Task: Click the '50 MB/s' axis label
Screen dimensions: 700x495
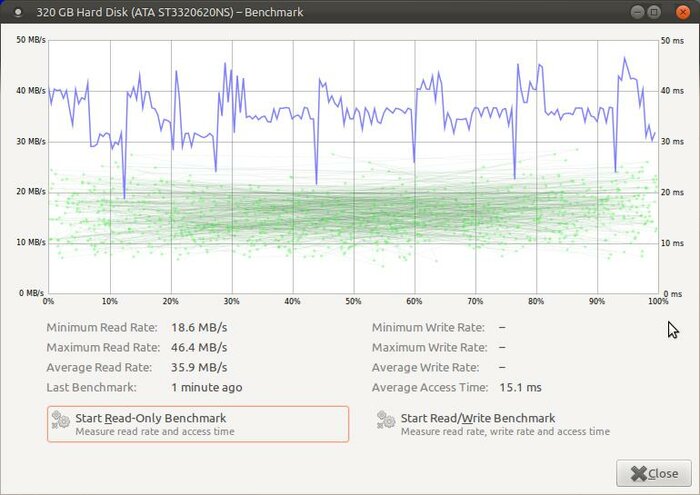Action: (x=31, y=40)
